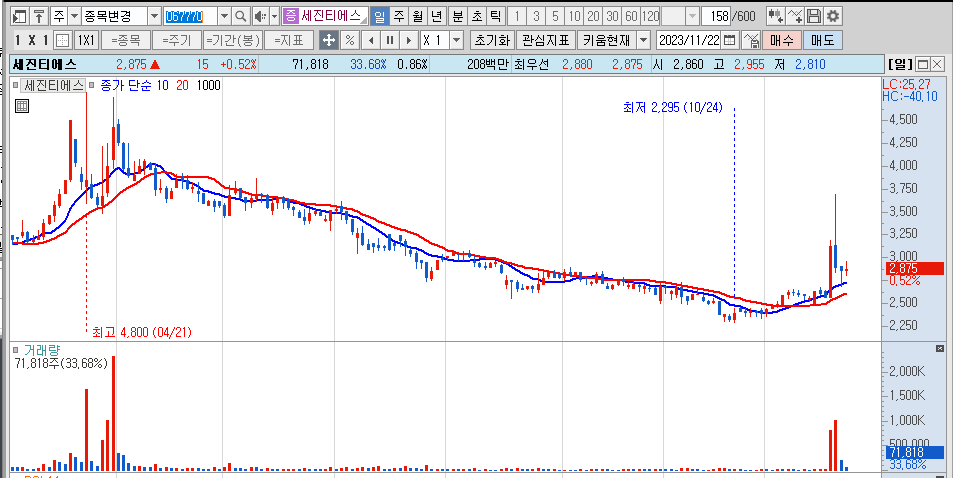Click the pause playback button

390,41
